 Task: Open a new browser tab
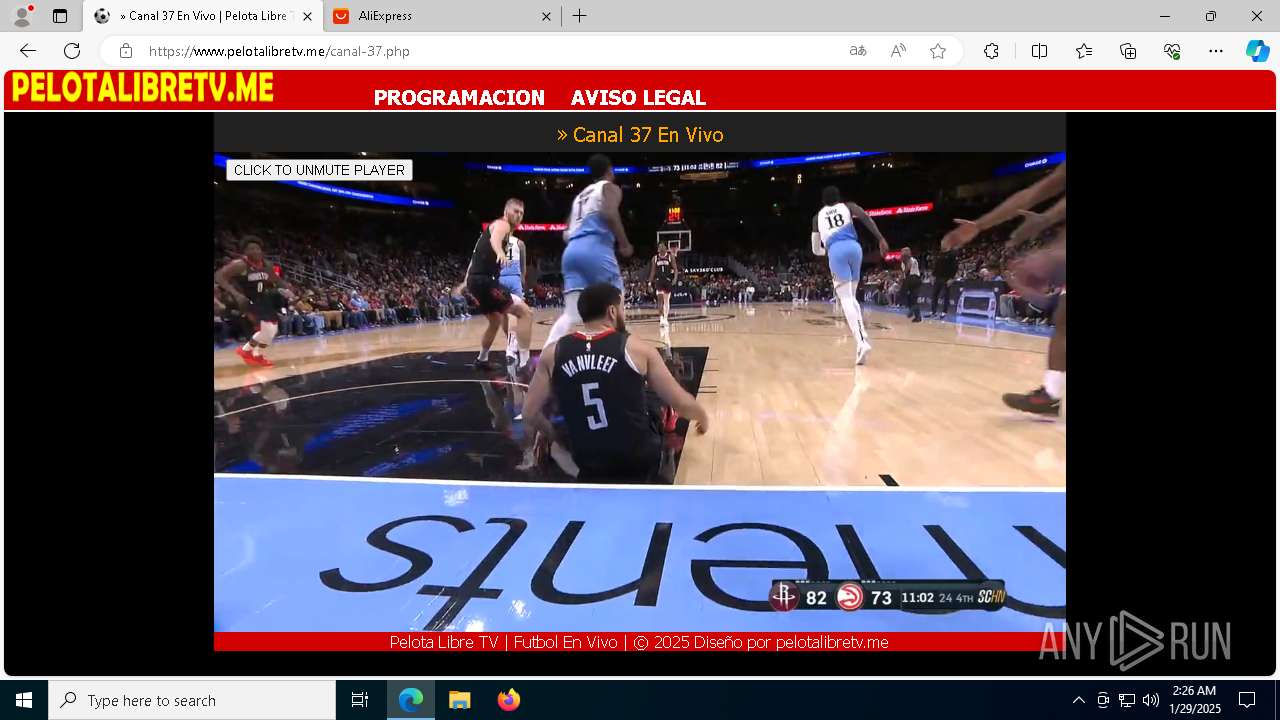580,16
